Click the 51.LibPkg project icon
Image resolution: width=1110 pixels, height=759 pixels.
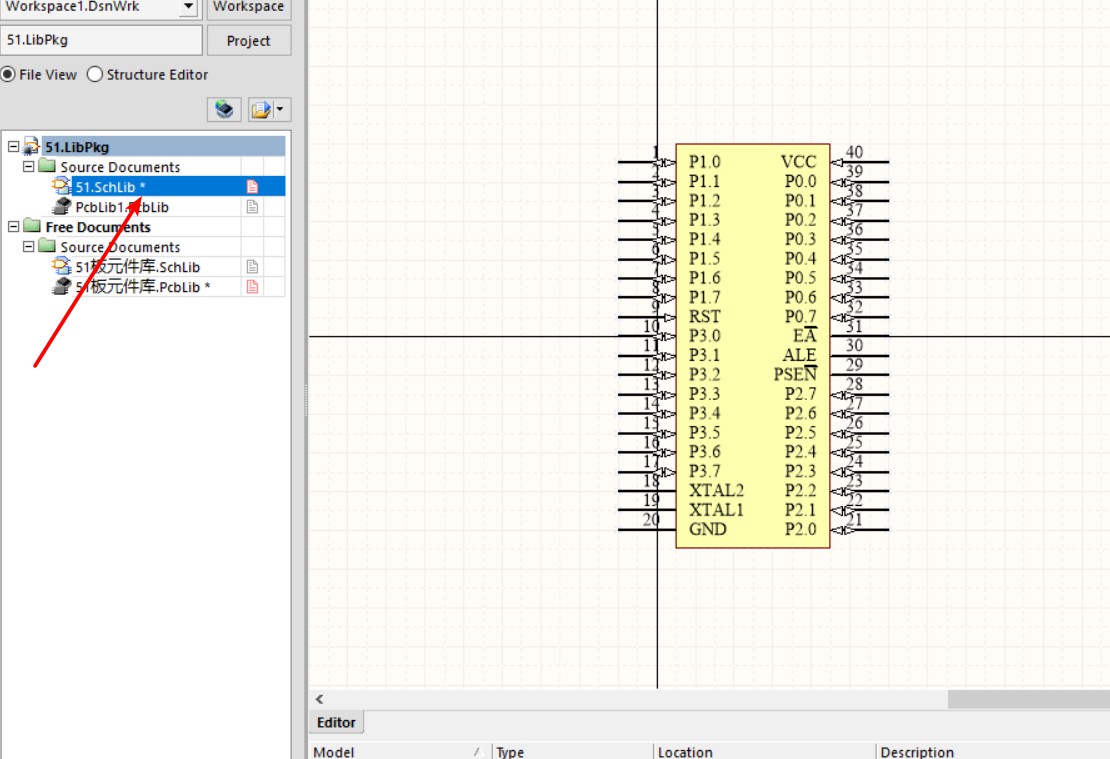(32, 147)
